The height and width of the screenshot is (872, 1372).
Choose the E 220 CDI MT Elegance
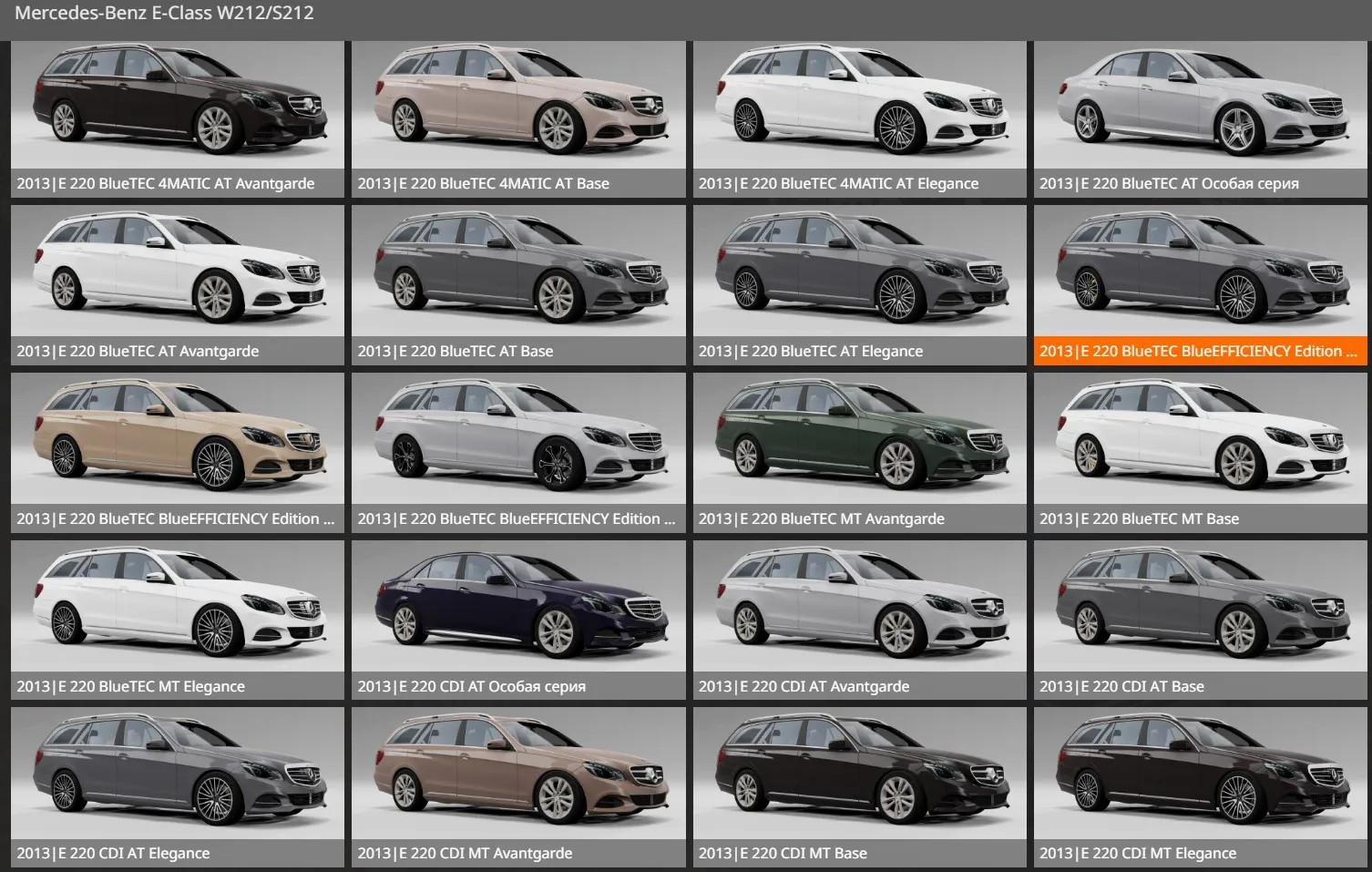pos(1200,788)
